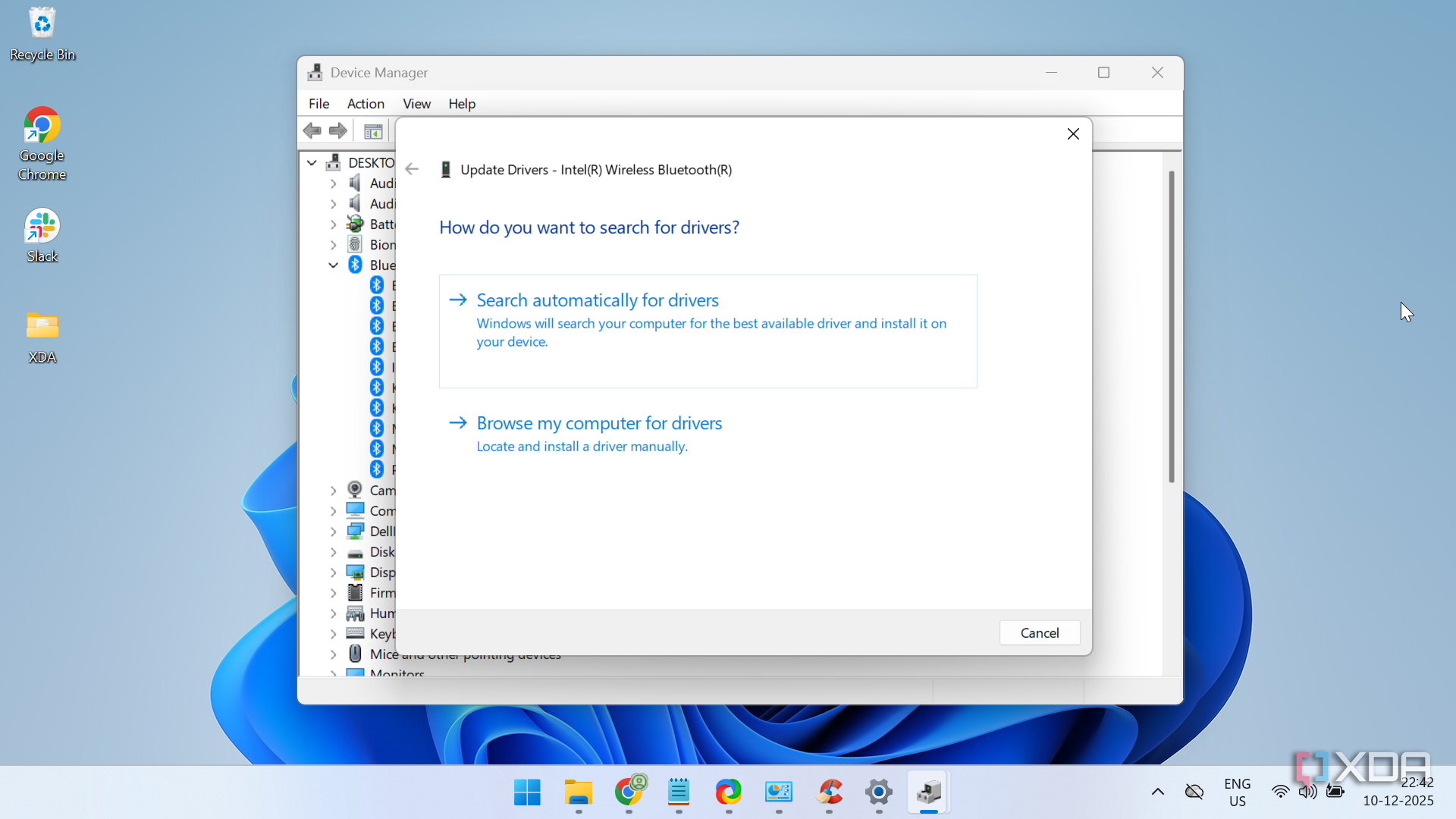
Task: Click the Firmware category icon
Action: point(355,592)
